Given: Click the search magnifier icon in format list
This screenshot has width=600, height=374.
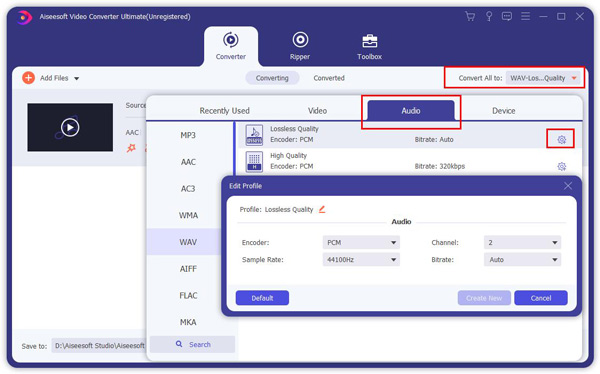Looking at the screenshot, I should click(179, 344).
